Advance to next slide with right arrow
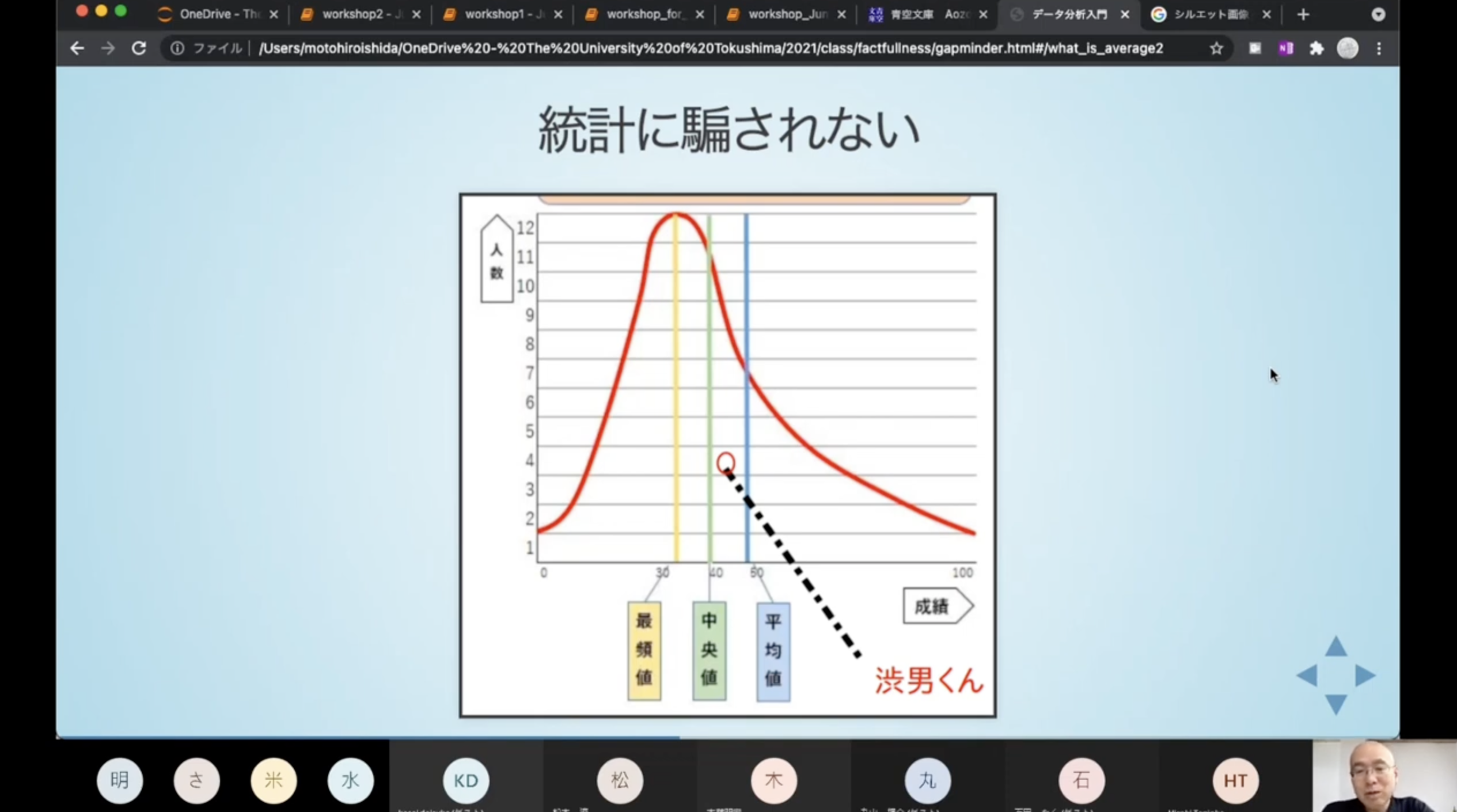This screenshot has height=812, width=1457. click(1365, 676)
